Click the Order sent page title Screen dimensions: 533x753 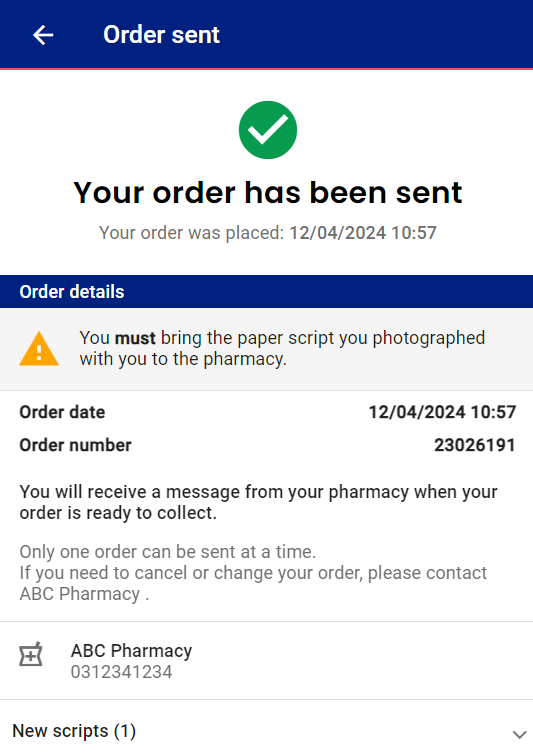tap(161, 35)
